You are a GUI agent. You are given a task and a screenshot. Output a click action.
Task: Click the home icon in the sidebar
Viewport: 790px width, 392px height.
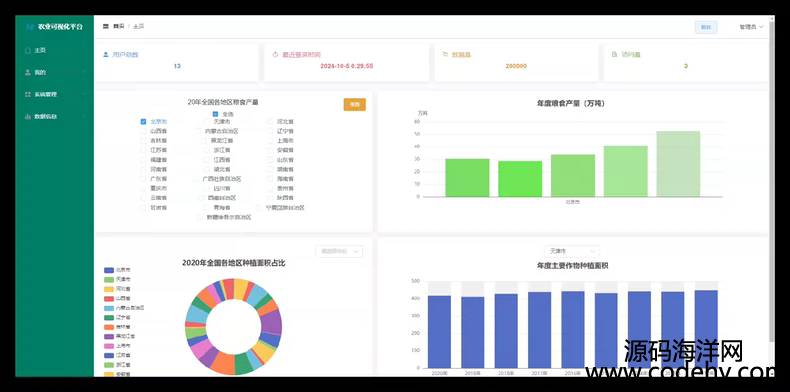[x=28, y=50]
